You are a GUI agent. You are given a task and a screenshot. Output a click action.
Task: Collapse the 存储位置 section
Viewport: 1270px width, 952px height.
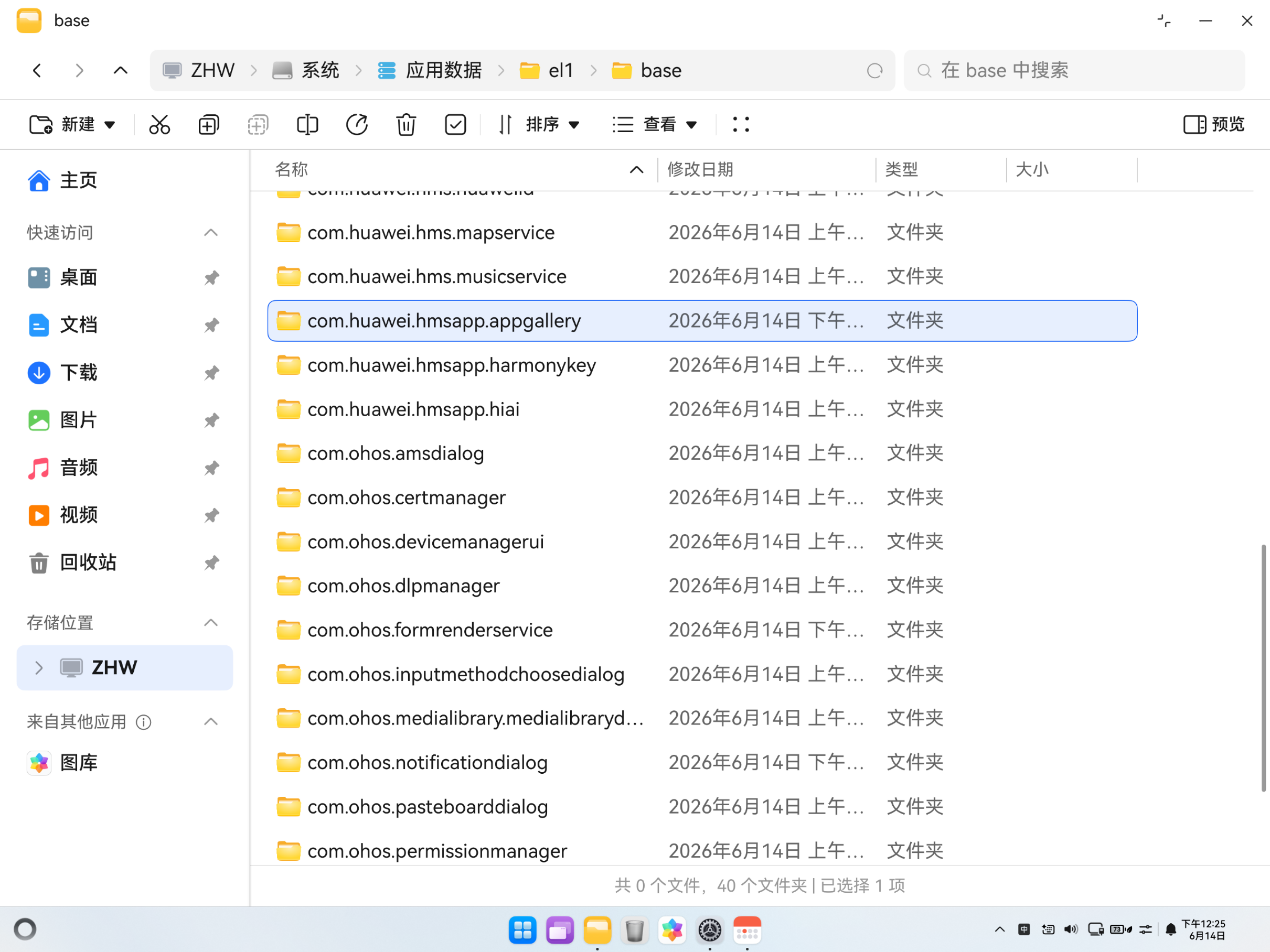tap(211, 623)
